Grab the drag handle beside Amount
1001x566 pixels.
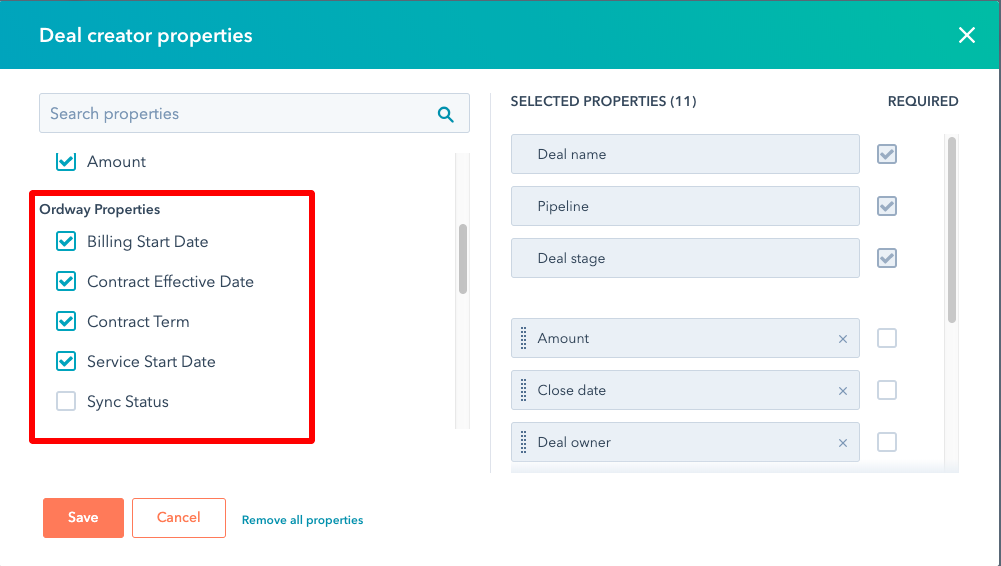point(523,338)
